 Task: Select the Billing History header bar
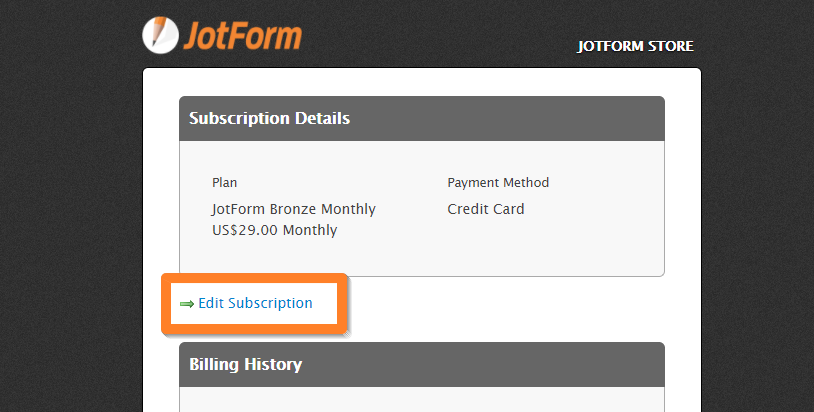[x=421, y=364]
